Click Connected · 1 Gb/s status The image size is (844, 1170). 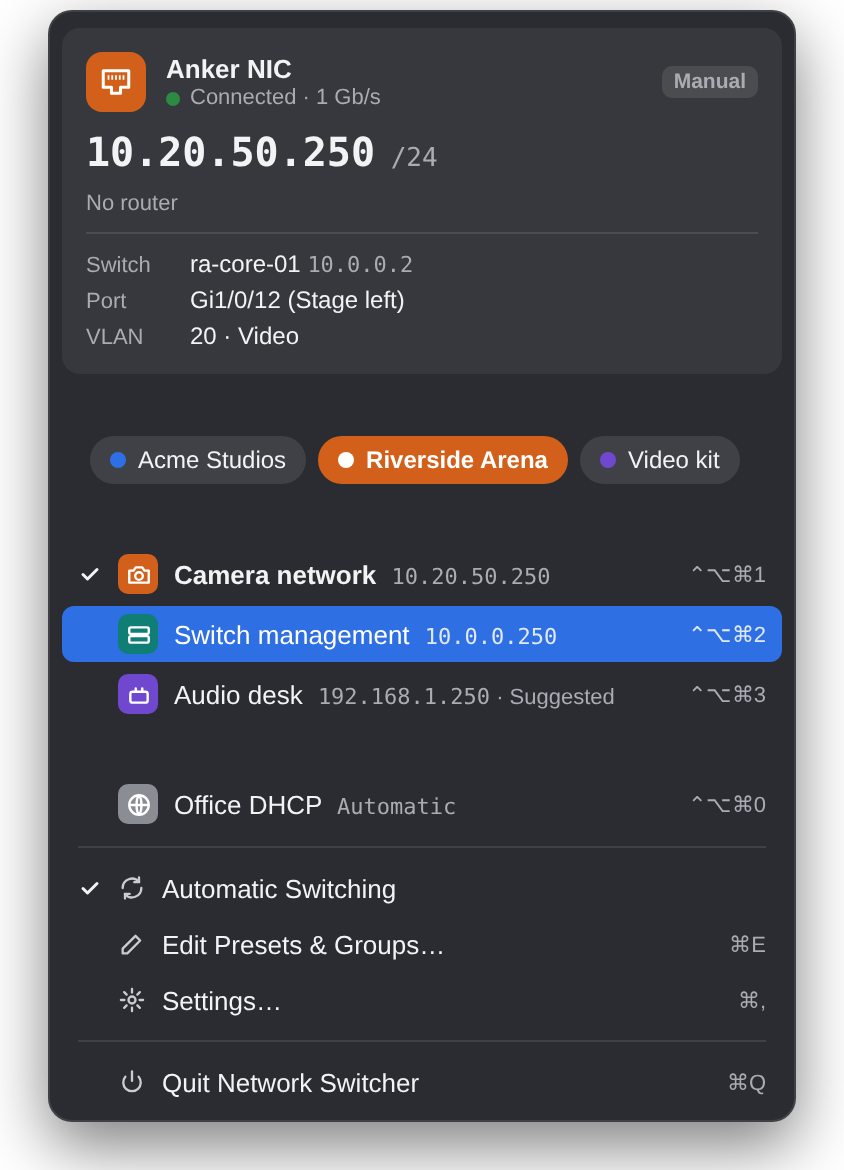pyautogui.click(x=285, y=97)
